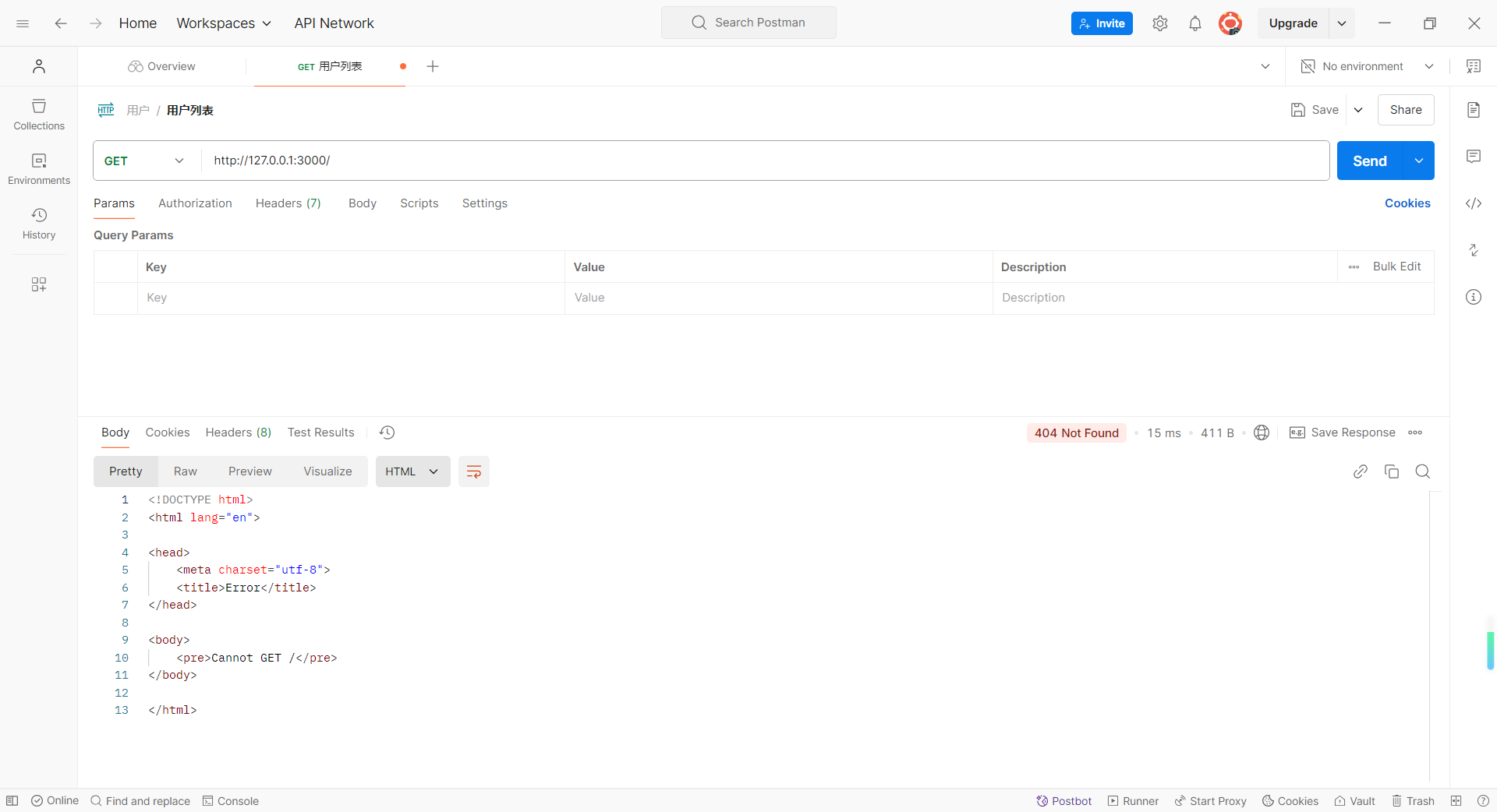Open the response history clock icon
Viewport: 1497px width, 812px height.
click(x=388, y=432)
